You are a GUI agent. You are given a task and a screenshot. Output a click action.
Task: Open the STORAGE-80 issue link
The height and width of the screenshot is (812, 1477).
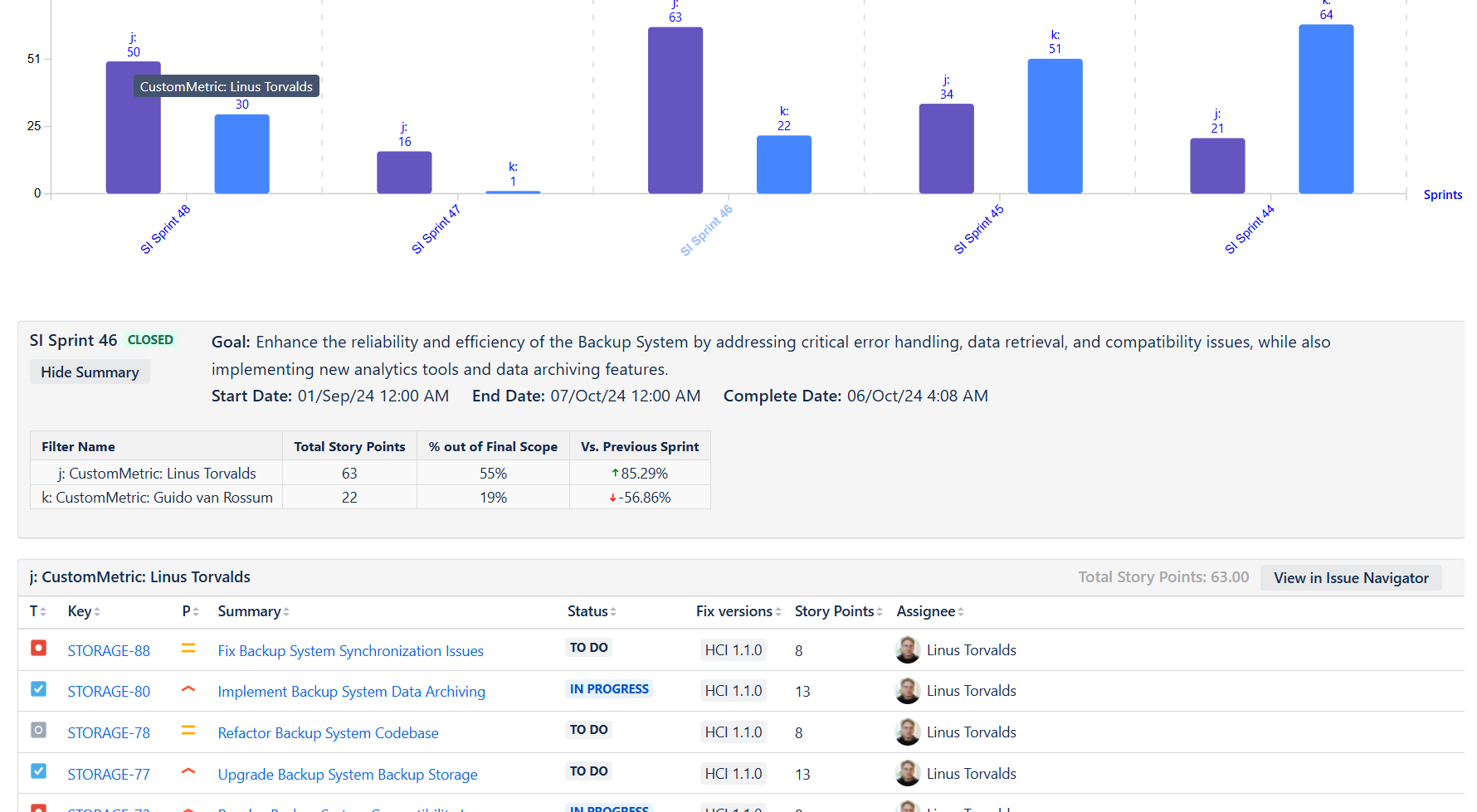click(109, 691)
